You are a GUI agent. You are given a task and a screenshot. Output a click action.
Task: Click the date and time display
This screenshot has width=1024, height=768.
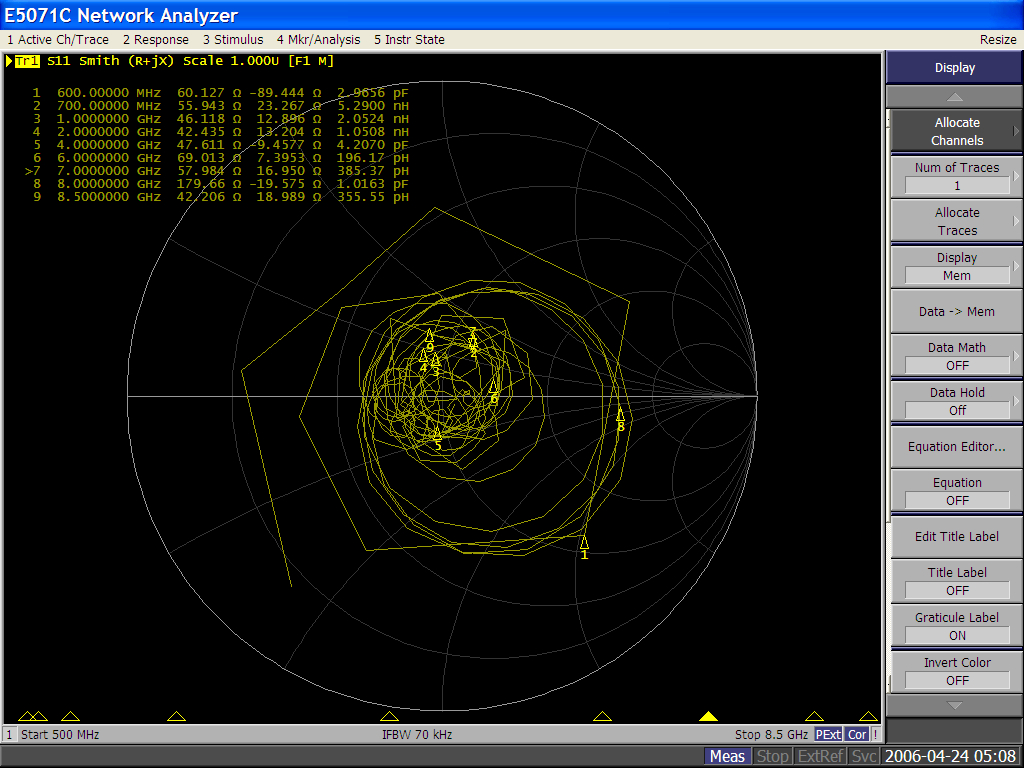click(950, 756)
